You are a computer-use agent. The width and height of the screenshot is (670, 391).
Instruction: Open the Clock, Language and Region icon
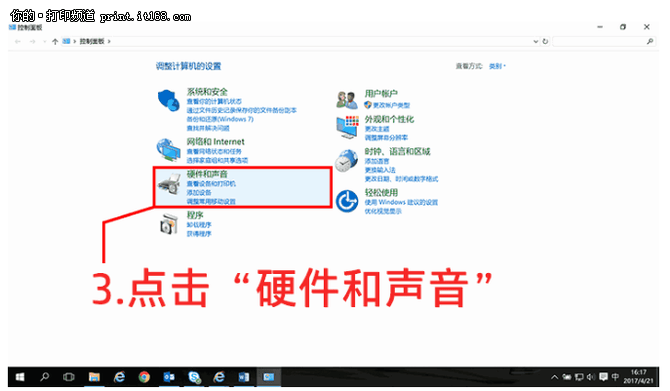pyautogui.click(x=346, y=161)
